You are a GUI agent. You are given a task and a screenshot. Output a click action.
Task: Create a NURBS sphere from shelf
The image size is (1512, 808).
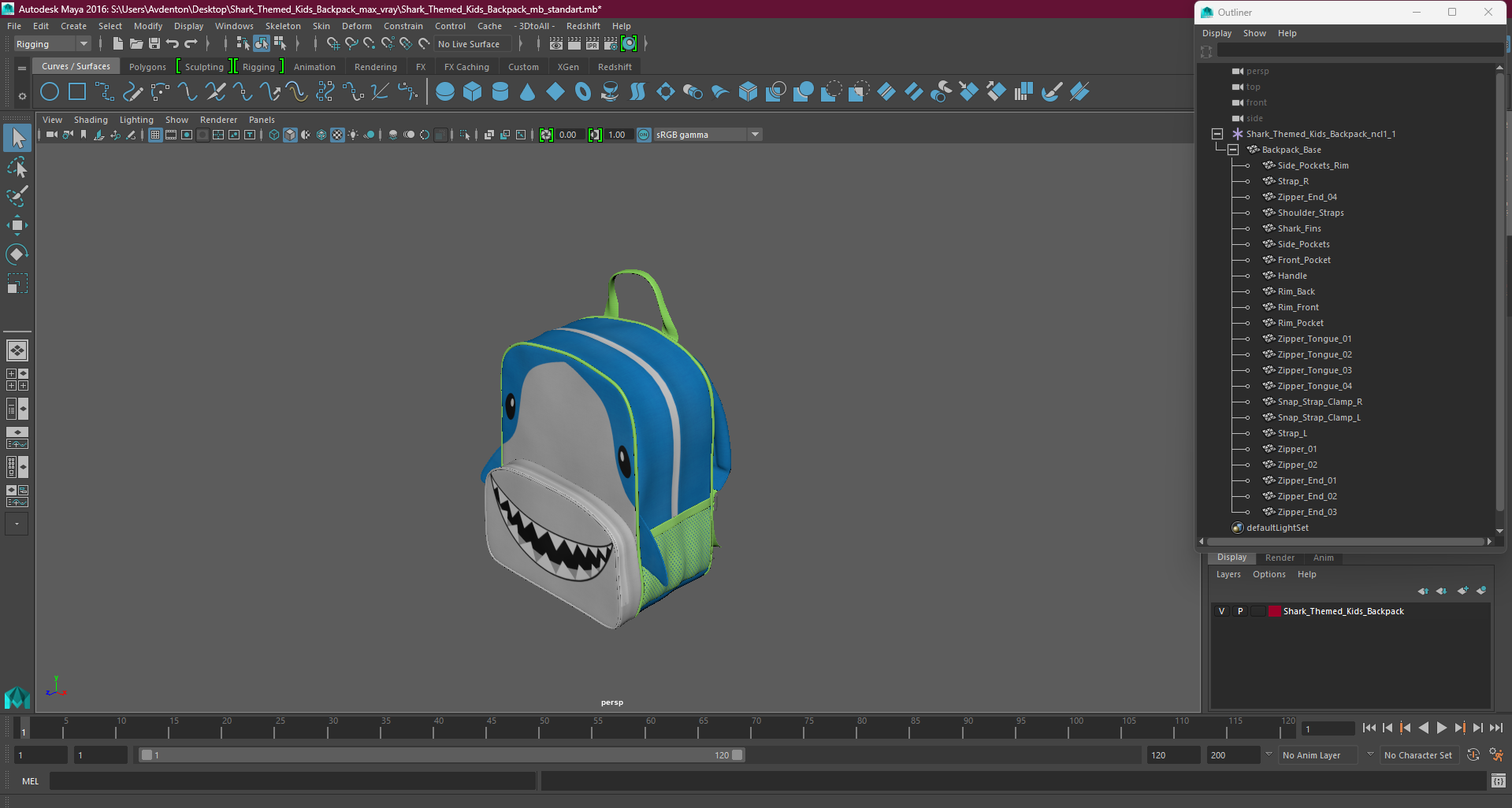(445, 92)
